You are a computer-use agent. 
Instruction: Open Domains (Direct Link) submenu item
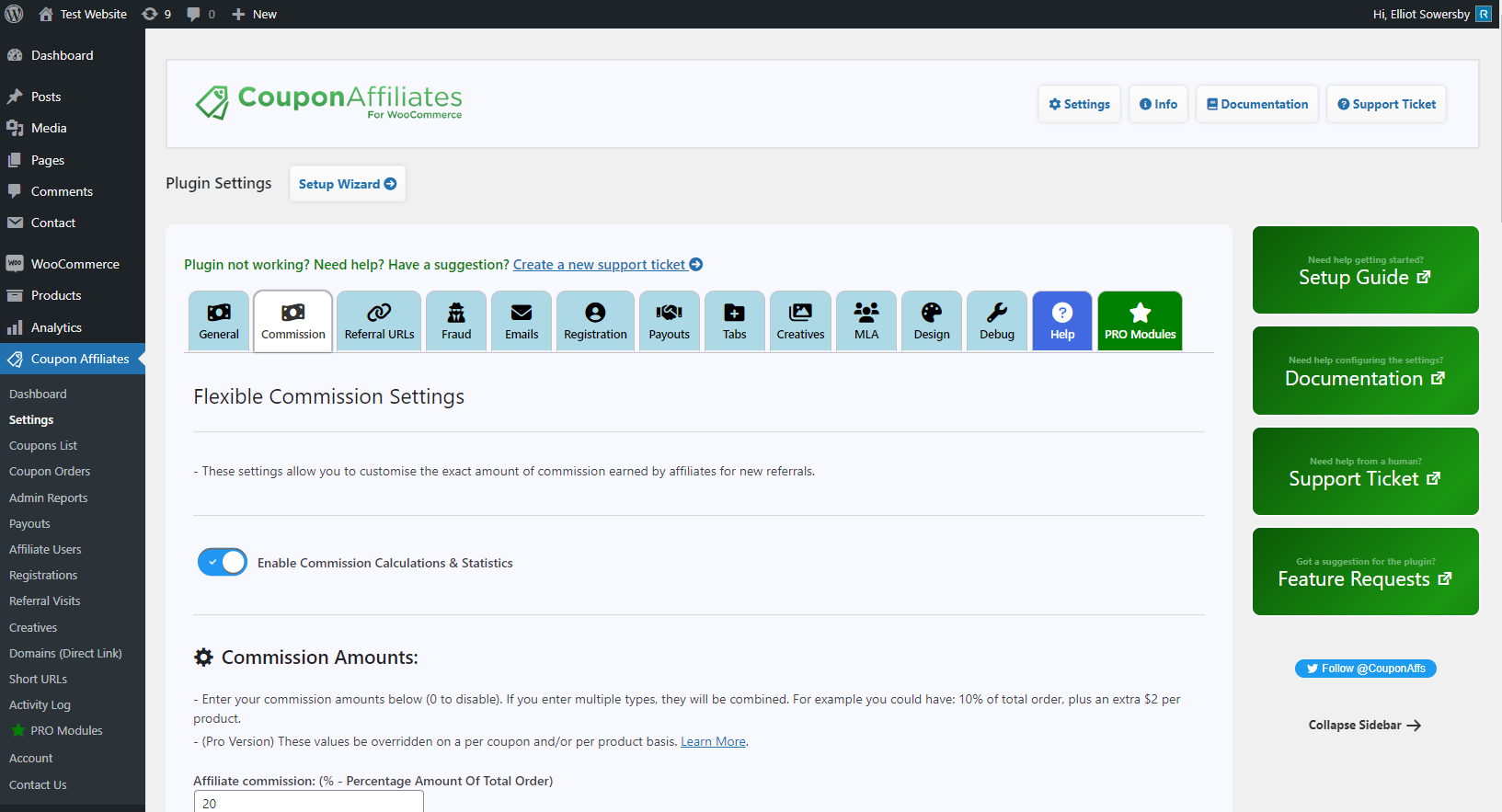point(65,653)
